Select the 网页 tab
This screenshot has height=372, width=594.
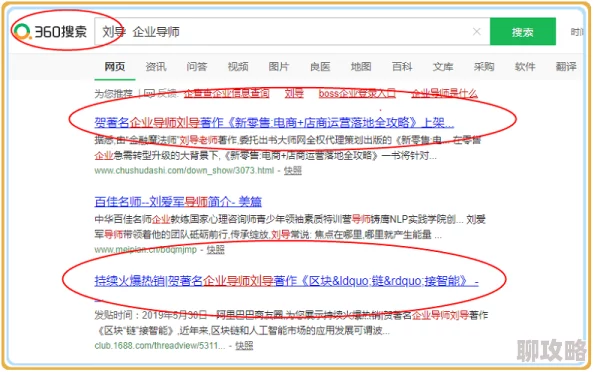coord(115,67)
